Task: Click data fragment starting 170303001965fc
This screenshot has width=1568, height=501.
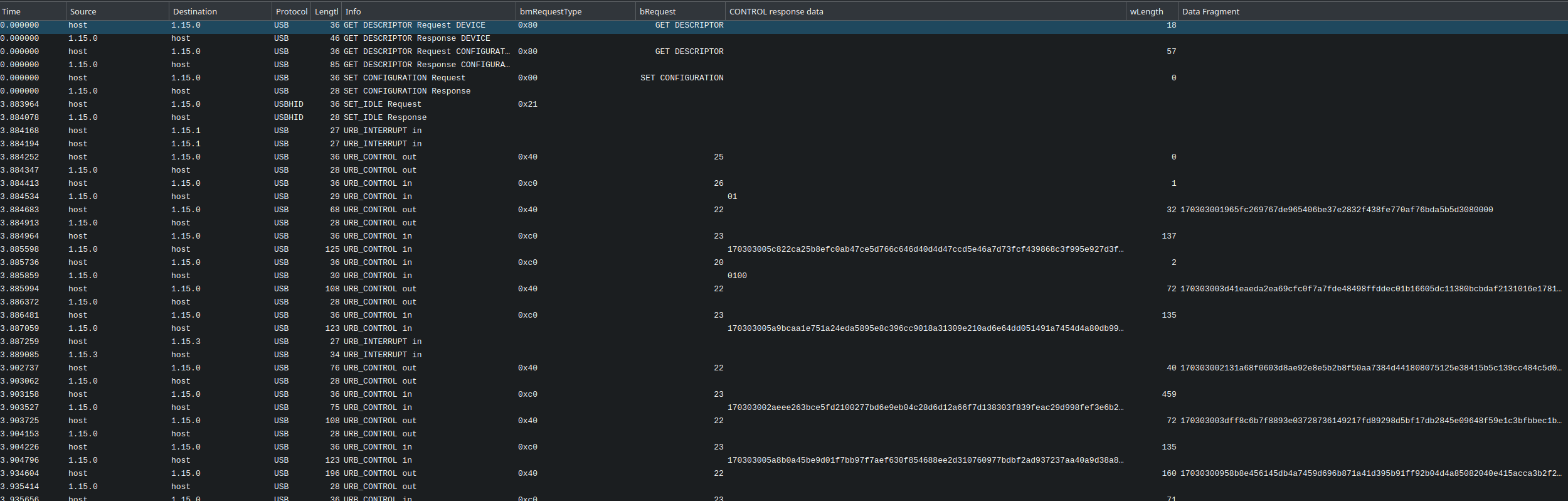Action: point(1337,210)
